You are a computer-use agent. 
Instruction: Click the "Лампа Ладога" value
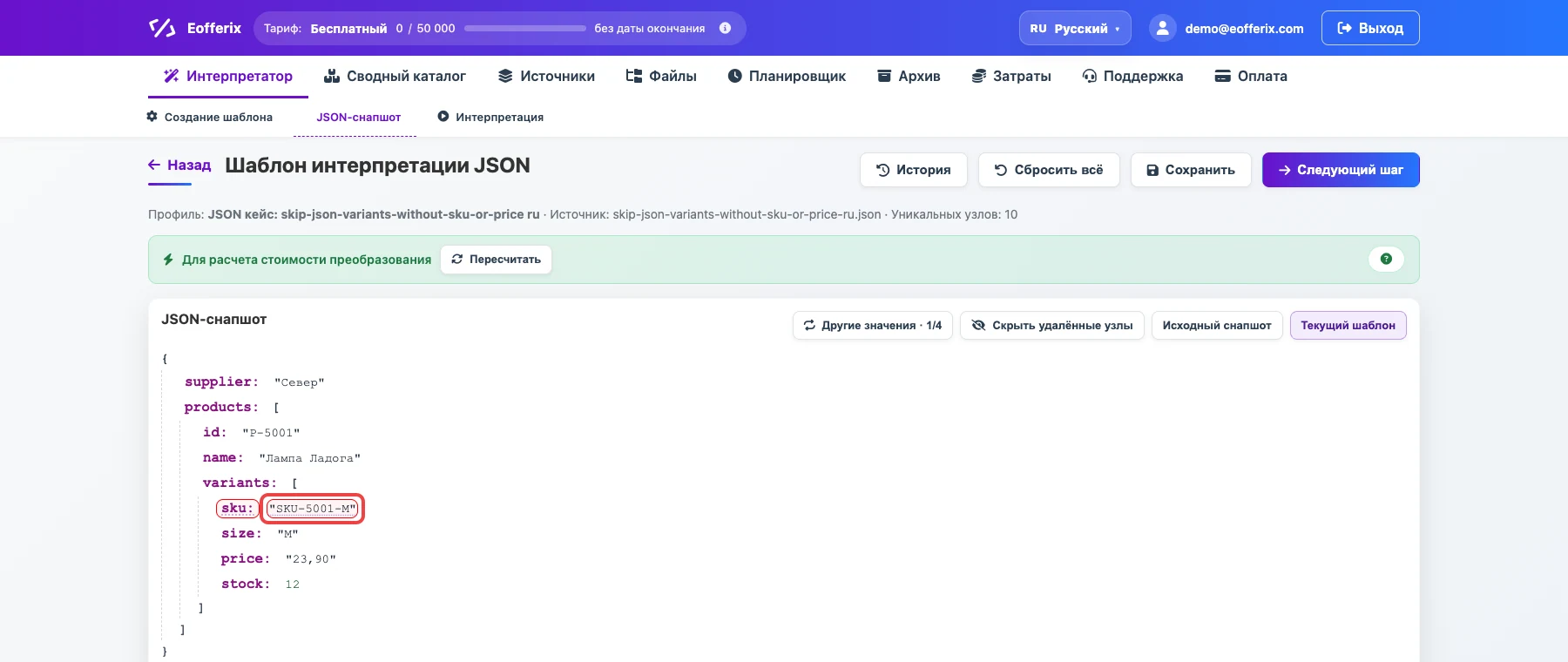(310, 458)
